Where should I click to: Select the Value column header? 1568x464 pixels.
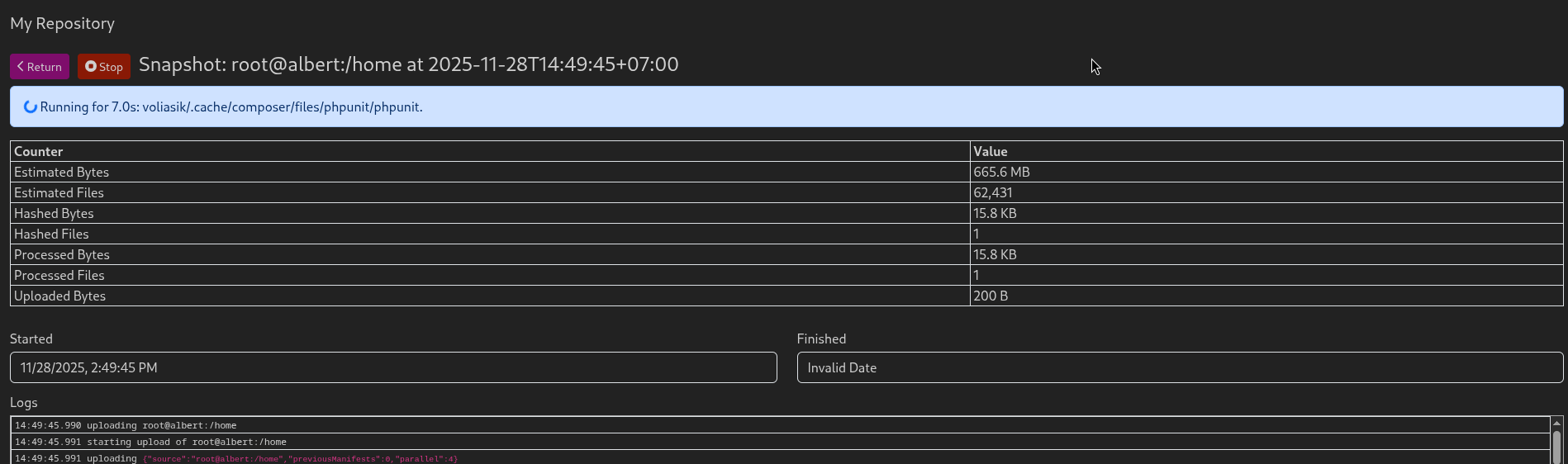coord(990,151)
